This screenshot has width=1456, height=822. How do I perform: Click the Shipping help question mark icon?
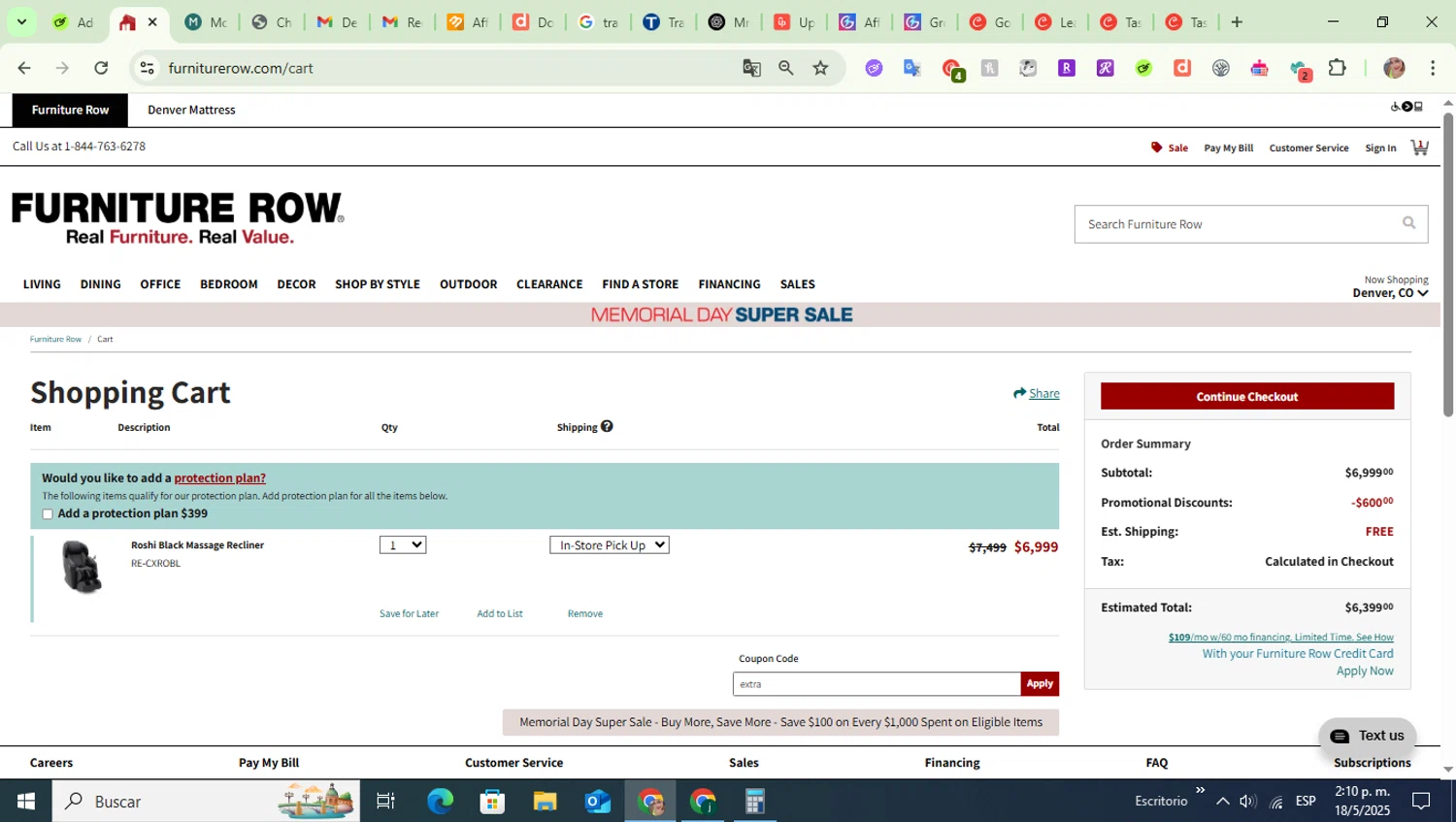coord(607,426)
